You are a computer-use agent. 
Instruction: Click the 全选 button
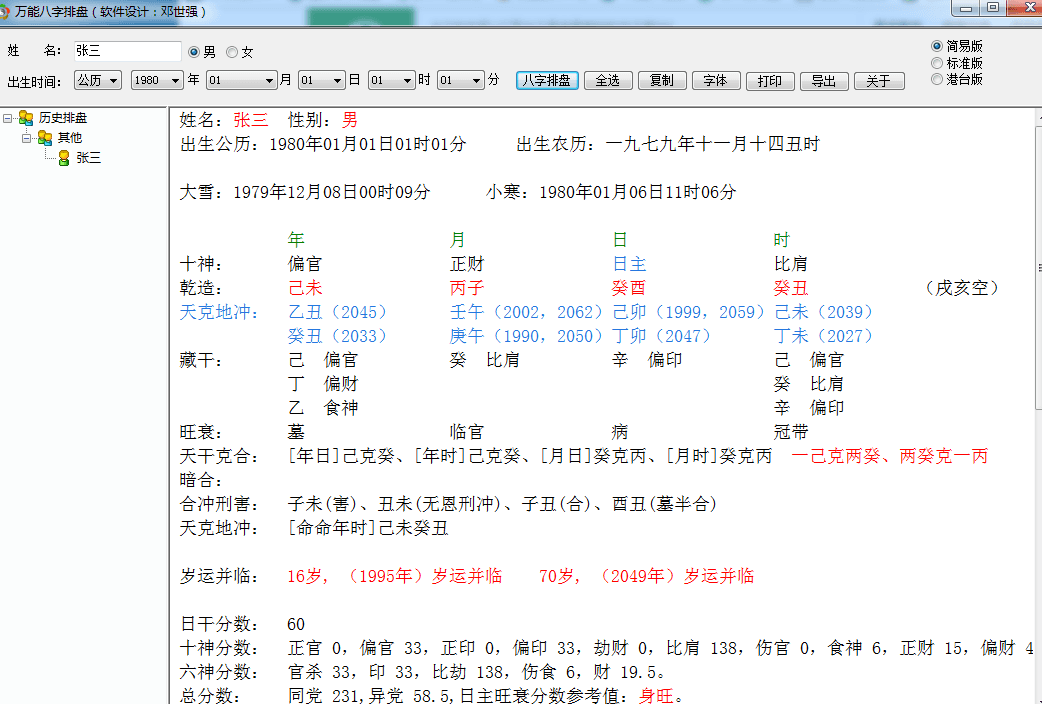tap(607, 81)
